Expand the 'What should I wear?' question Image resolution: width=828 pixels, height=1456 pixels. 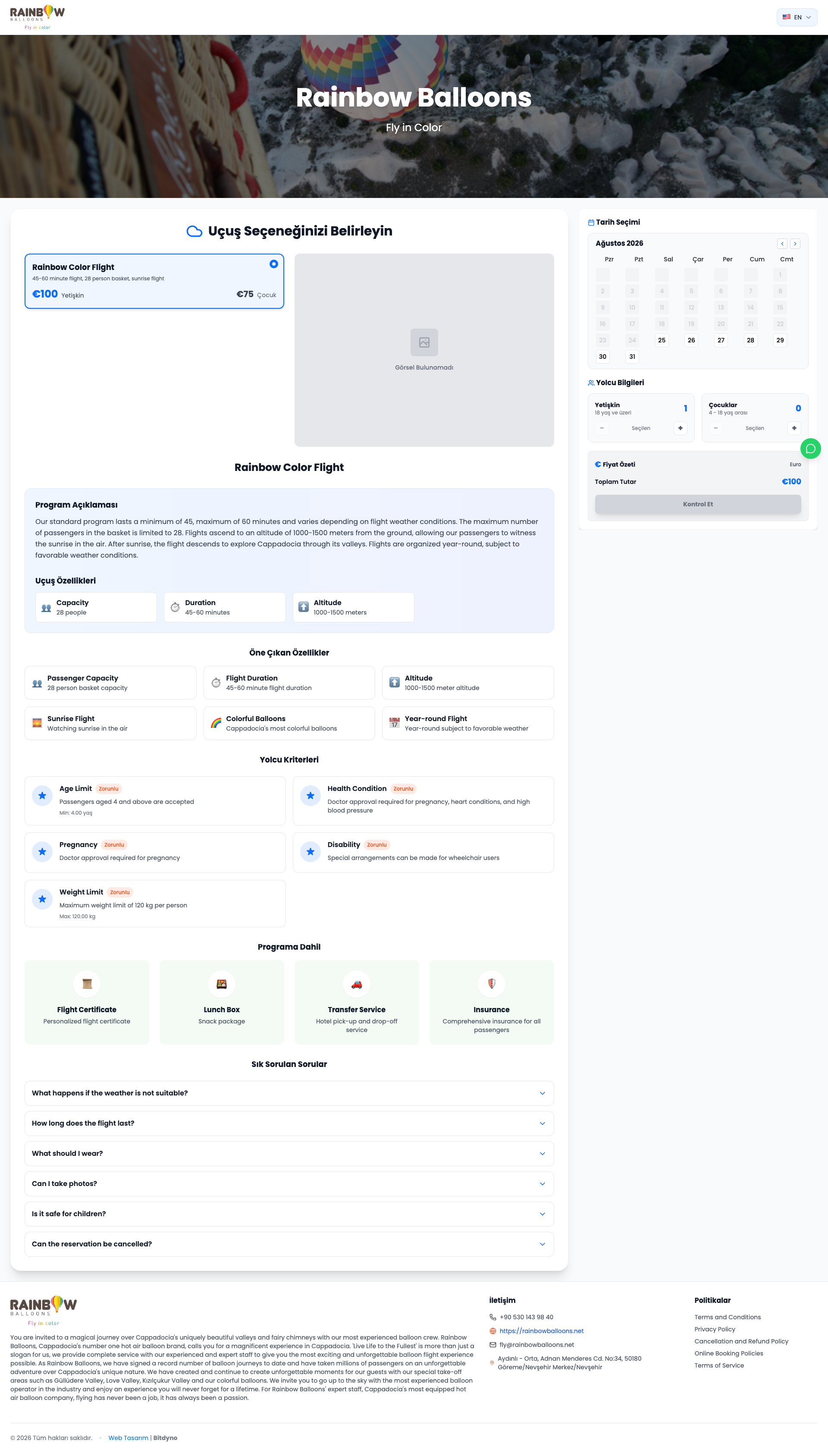pos(289,1154)
